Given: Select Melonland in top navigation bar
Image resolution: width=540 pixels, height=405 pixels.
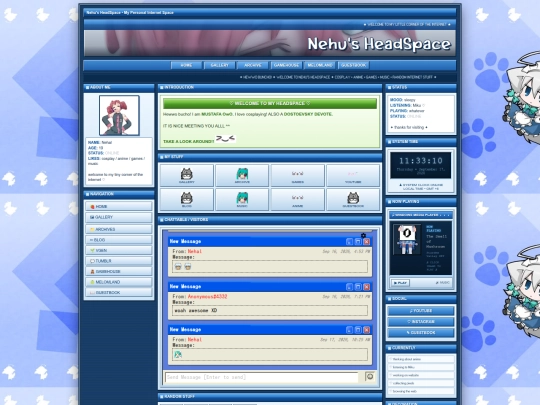Looking at the screenshot, I should (320, 65).
